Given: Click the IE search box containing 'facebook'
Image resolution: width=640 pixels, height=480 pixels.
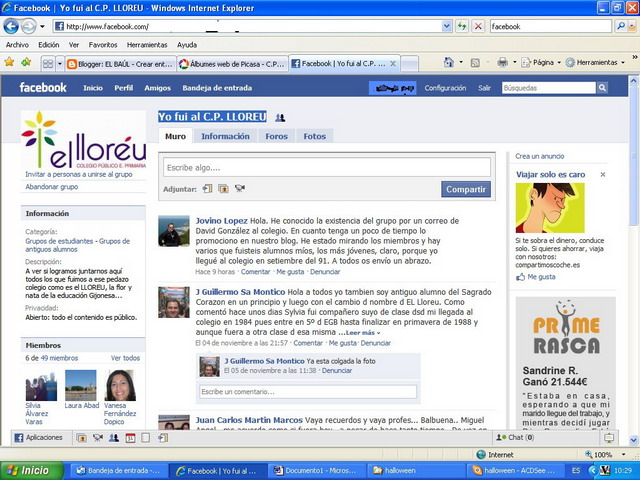Looking at the screenshot, I should pyautogui.click(x=550, y=27).
